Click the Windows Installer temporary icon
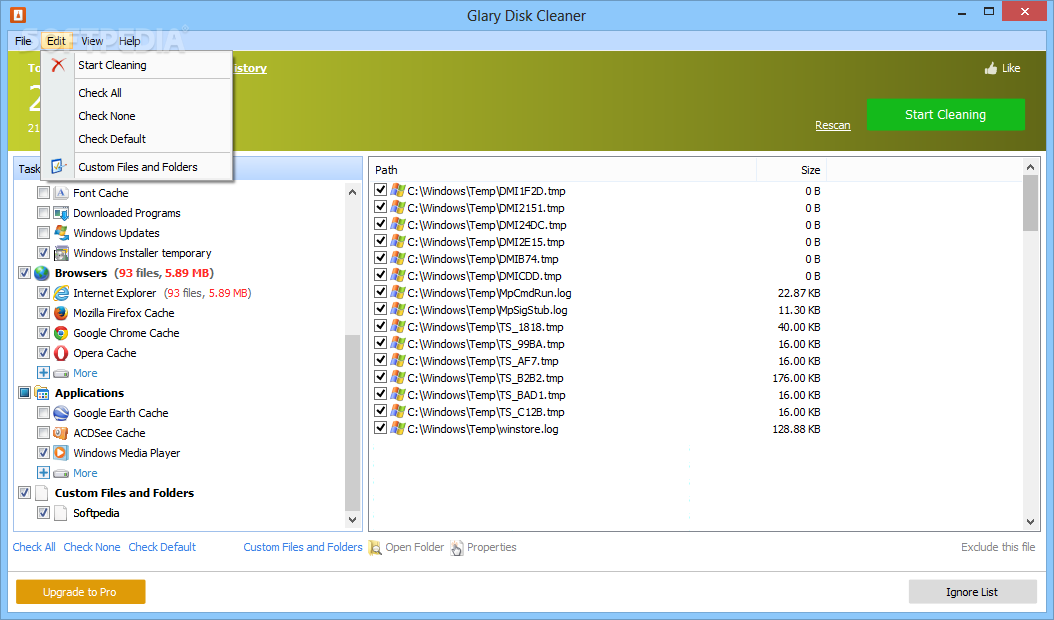 [x=61, y=253]
